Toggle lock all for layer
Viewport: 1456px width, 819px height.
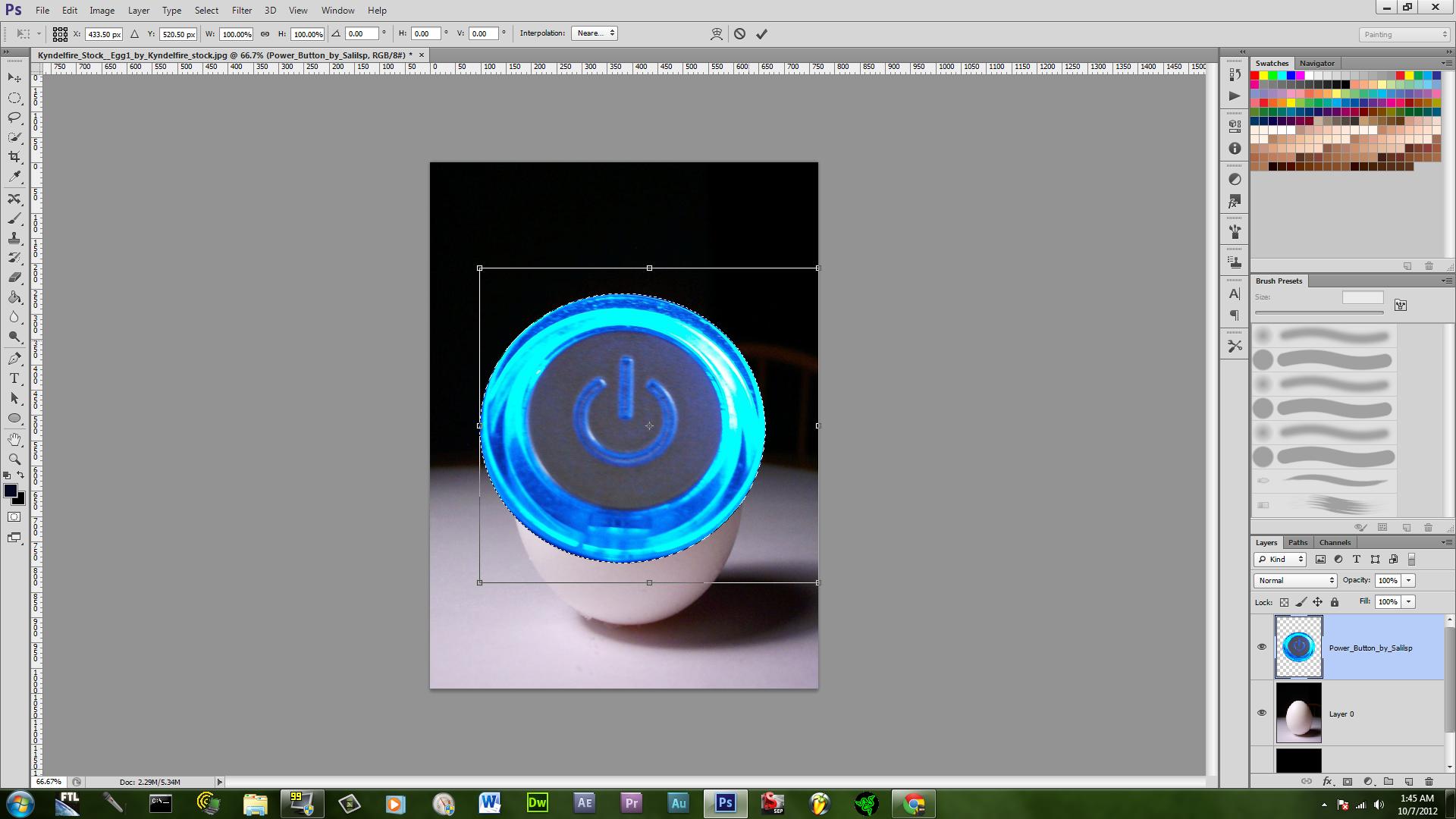[x=1335, y=602]
